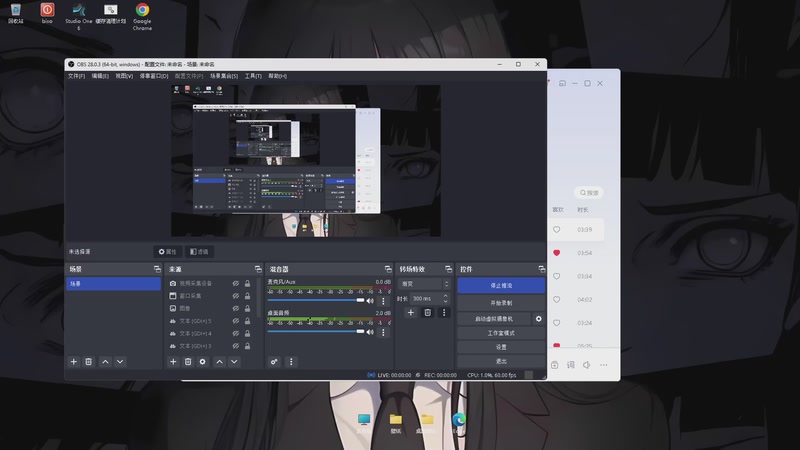Image resolution: width=800 pixels, height=450 pixels.
Task: Toggle lock on 窗口采集 source
Action: click(x=247, y=295)
